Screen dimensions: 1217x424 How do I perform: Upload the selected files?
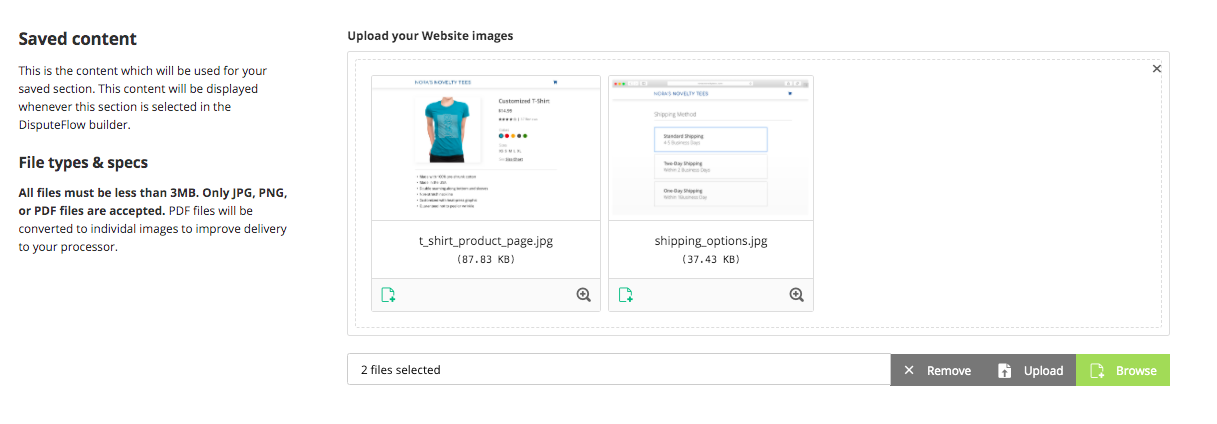coord(1030,371)
